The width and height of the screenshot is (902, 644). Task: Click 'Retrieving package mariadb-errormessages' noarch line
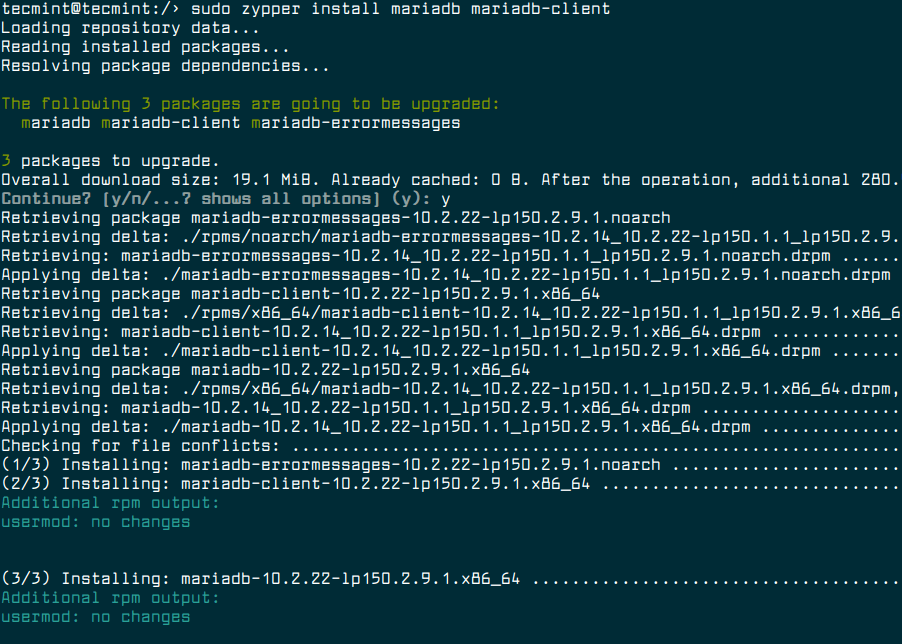tap(335, 218)
